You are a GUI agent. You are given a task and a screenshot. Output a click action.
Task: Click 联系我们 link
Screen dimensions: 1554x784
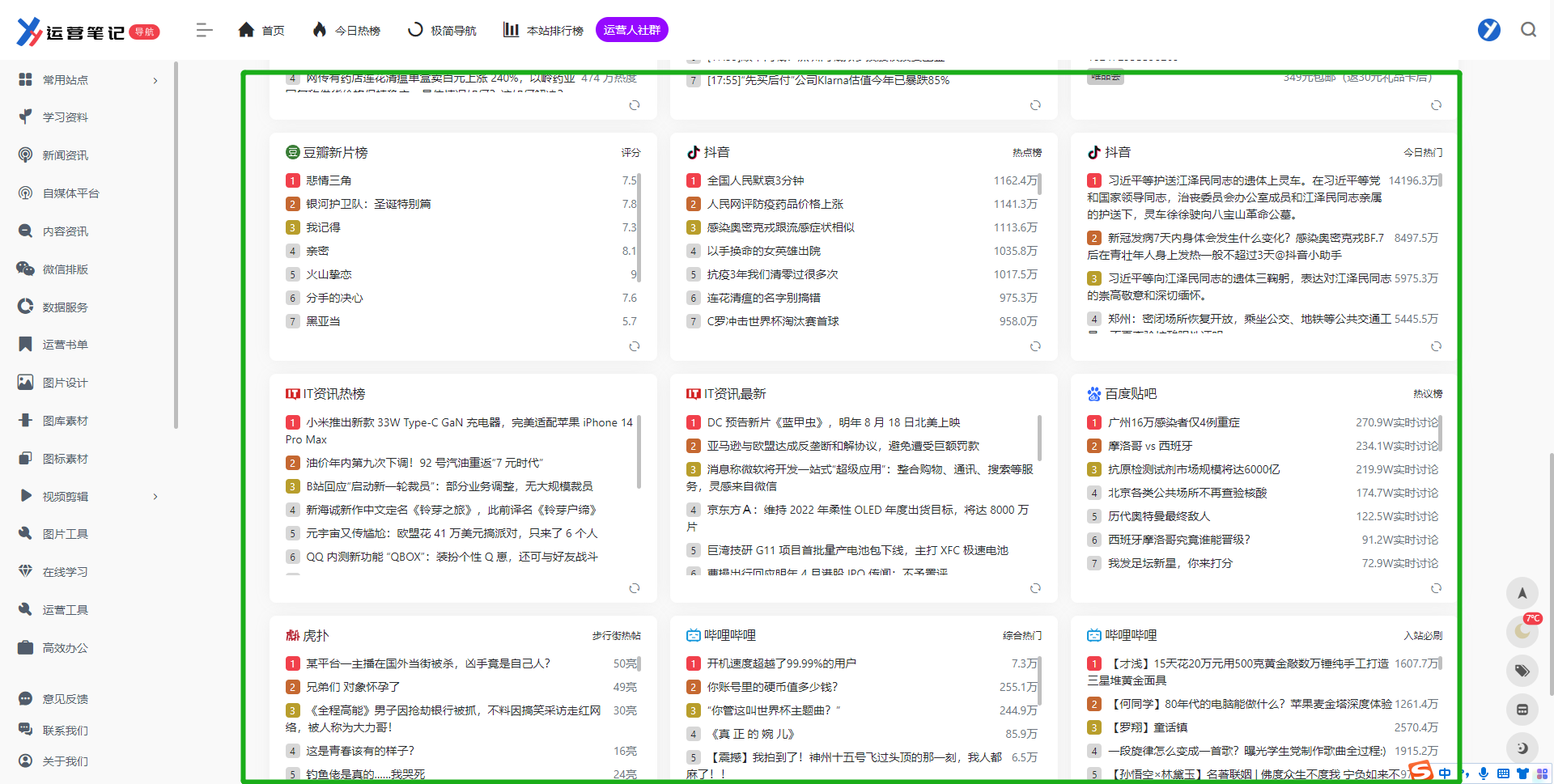tap(66, 731)
